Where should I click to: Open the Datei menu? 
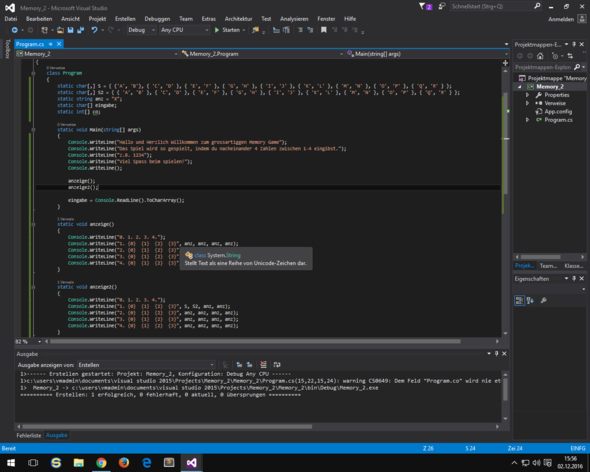click(x=11, y=19)
